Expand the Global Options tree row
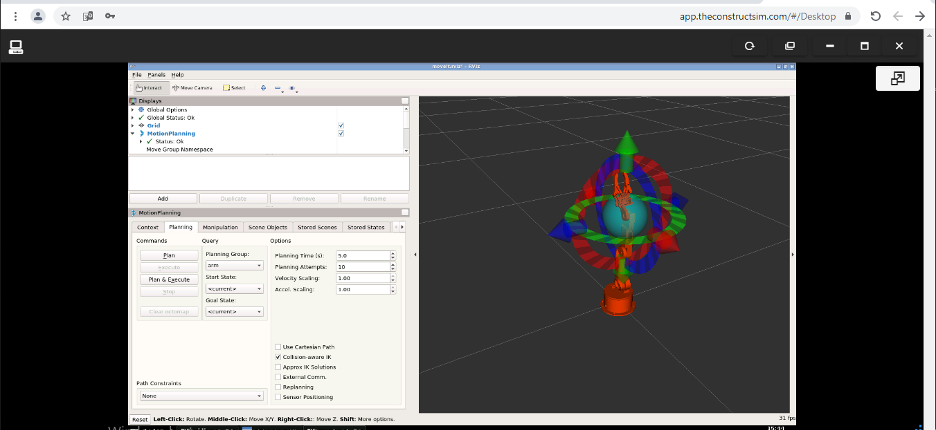 133,110
